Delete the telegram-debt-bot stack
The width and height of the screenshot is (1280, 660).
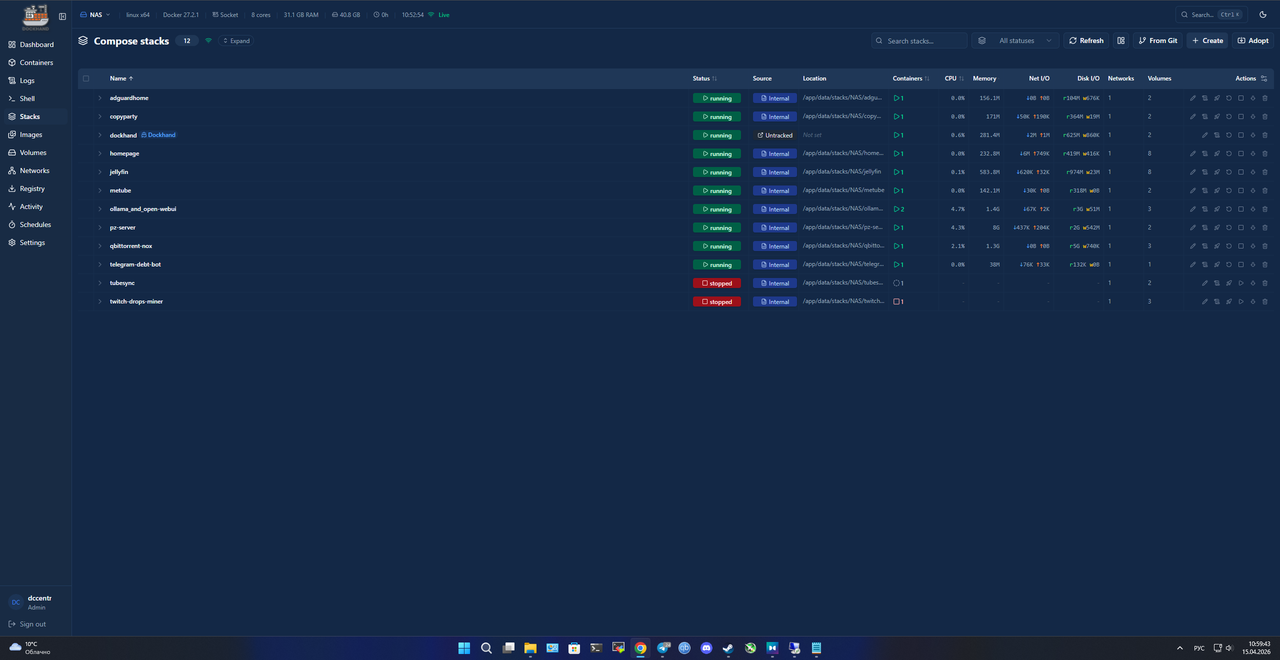(1265, 265)
